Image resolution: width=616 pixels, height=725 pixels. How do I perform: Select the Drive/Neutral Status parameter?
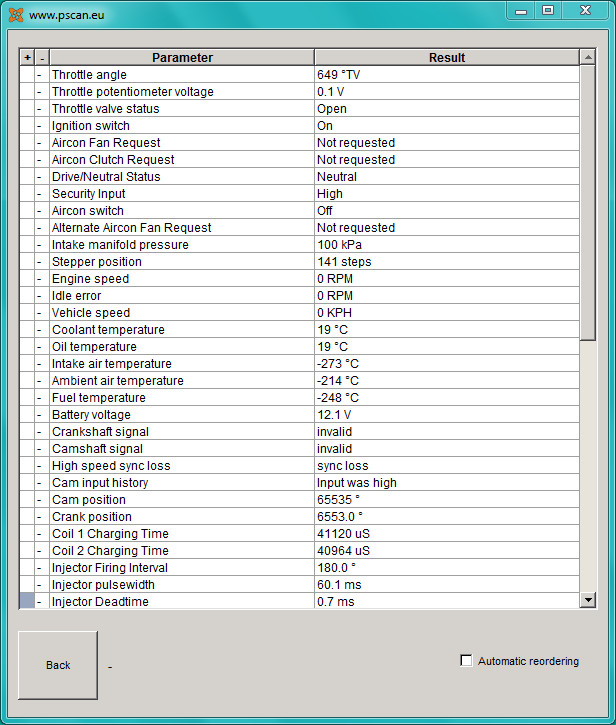(x=182, y=176)
